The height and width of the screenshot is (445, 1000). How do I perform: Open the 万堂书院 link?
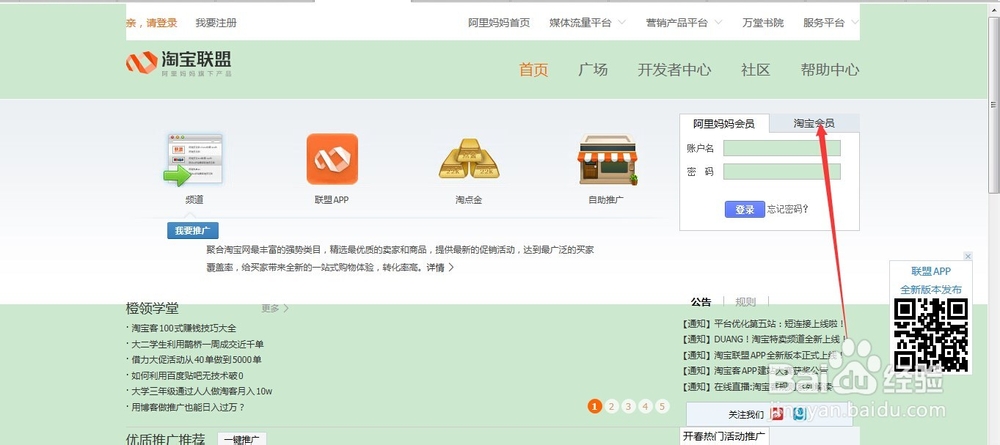(x=763, y=23)
